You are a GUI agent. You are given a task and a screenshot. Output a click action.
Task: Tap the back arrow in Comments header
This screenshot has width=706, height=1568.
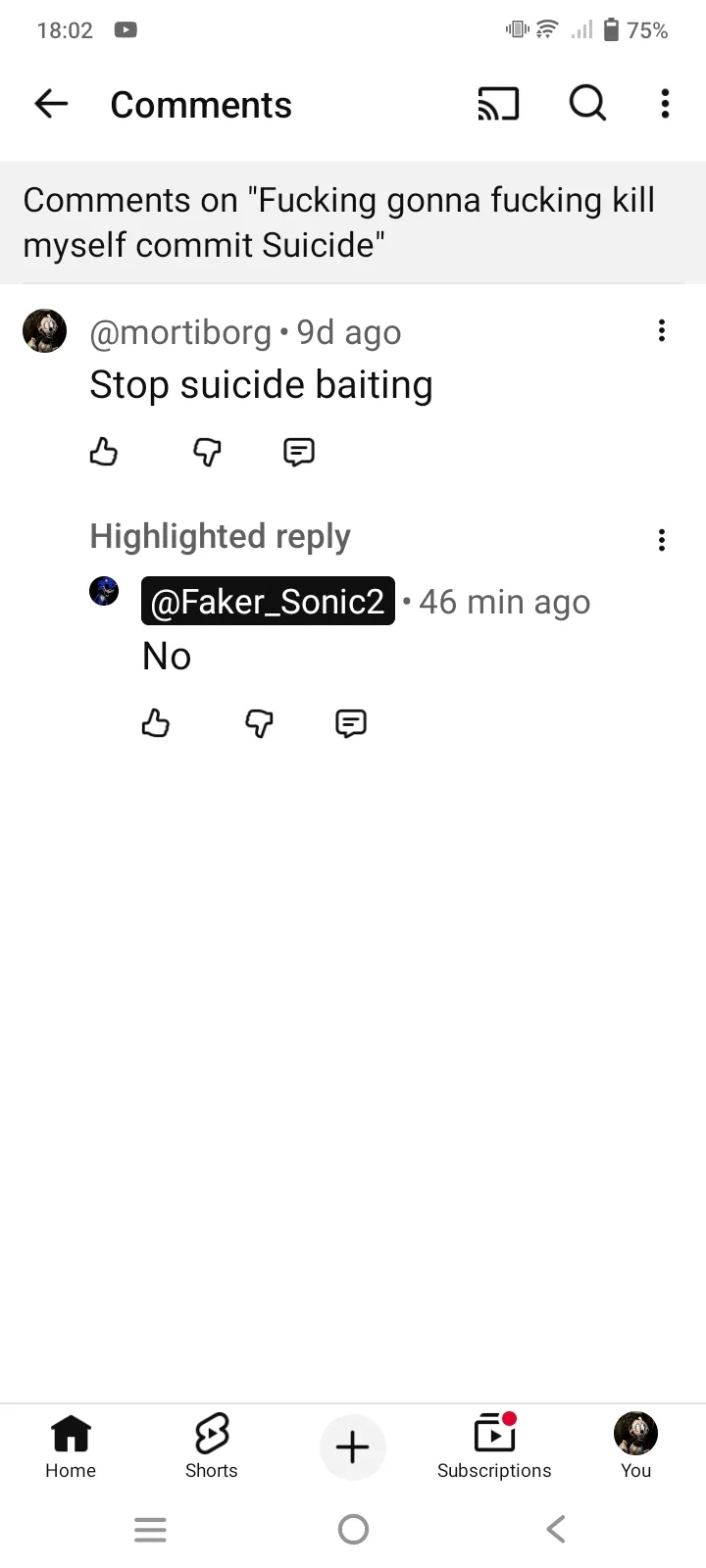(51, 104)
